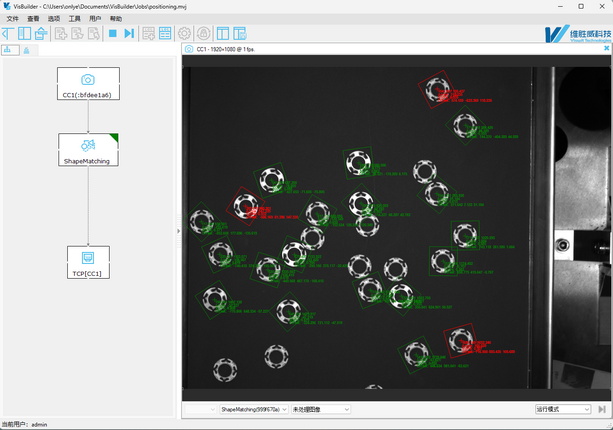Click the TCP[CC1] node icon
Viewport: 613px width, 430px height.
click(88, 258)
